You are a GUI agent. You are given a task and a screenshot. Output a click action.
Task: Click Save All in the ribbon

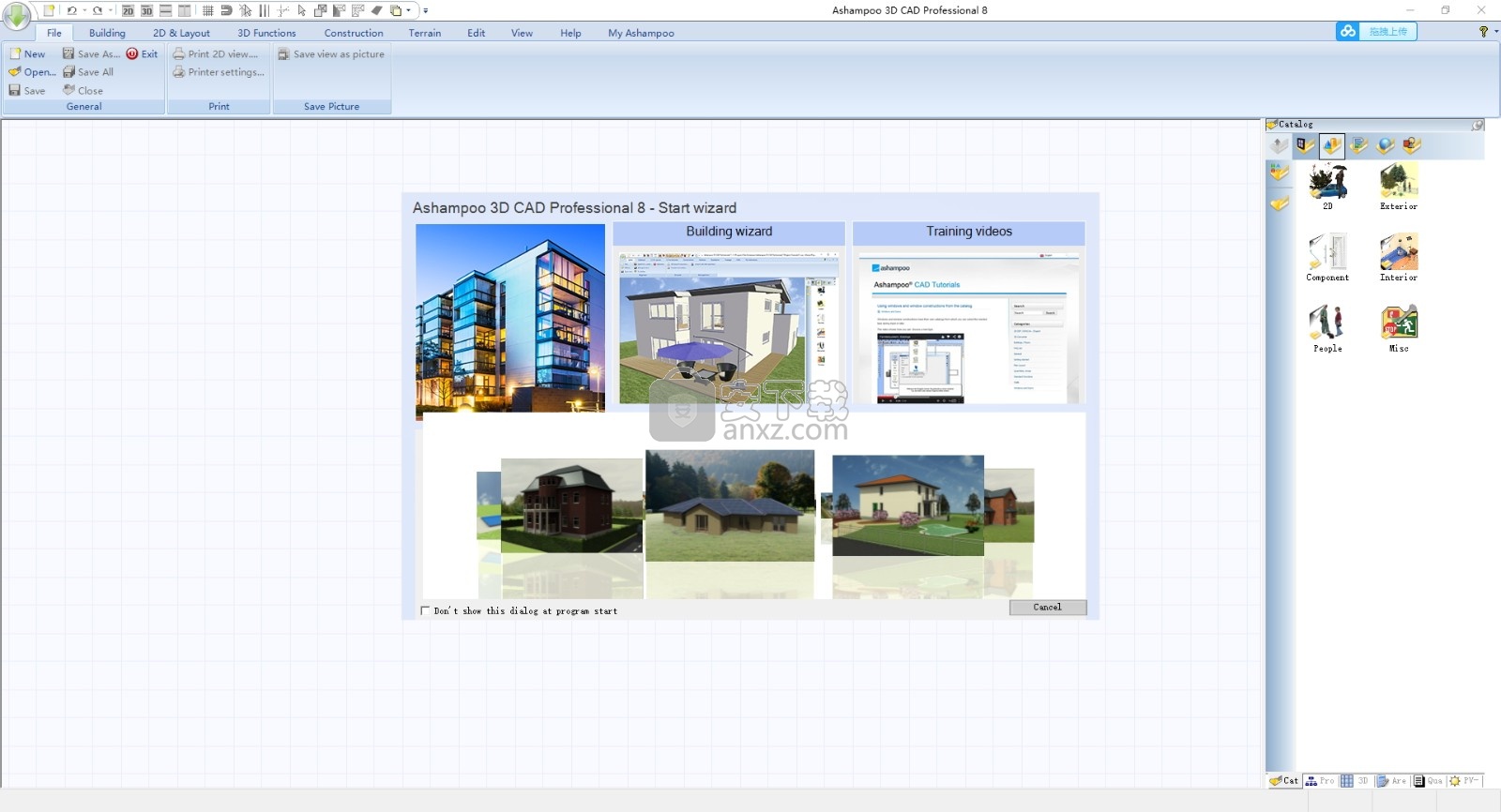pos(88,72)
